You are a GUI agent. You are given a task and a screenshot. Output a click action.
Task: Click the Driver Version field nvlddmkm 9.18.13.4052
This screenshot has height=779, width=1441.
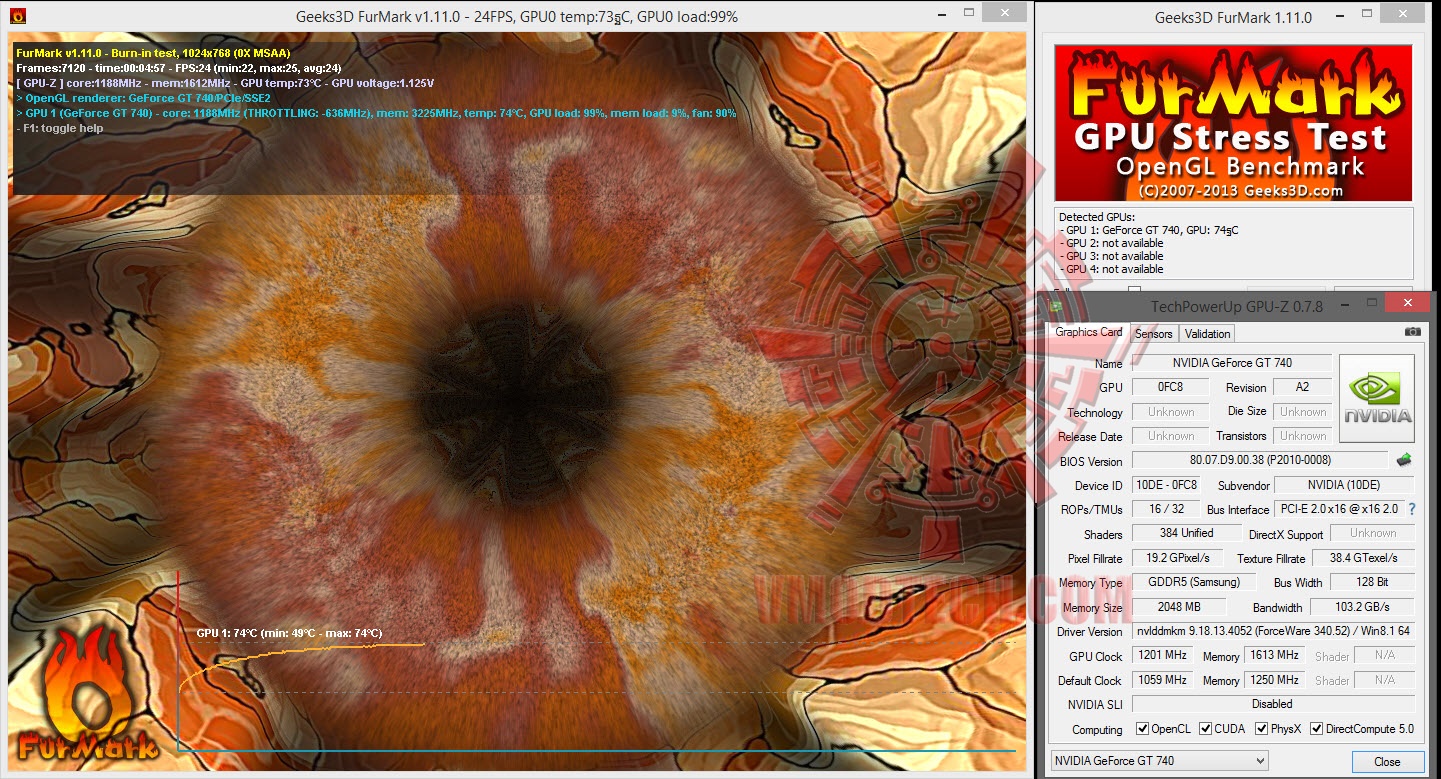tap(1273, 631)
